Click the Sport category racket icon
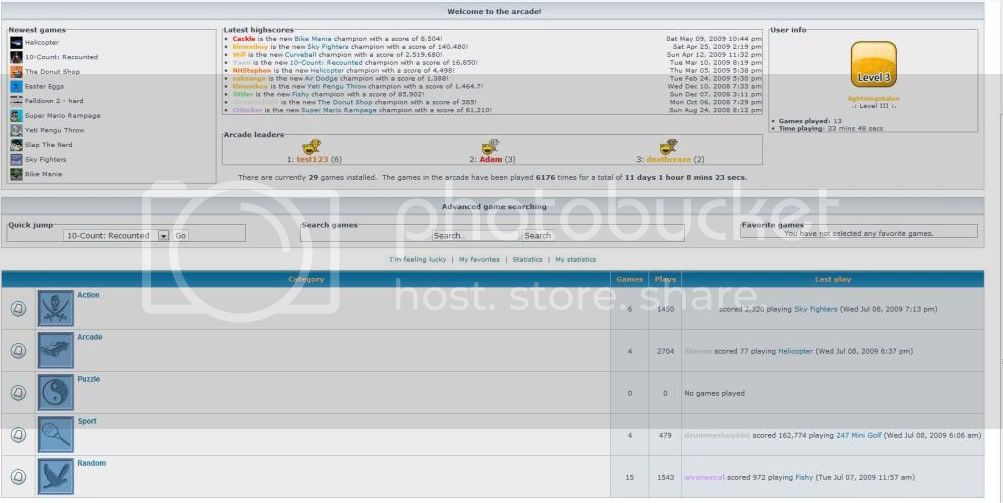 55,434
